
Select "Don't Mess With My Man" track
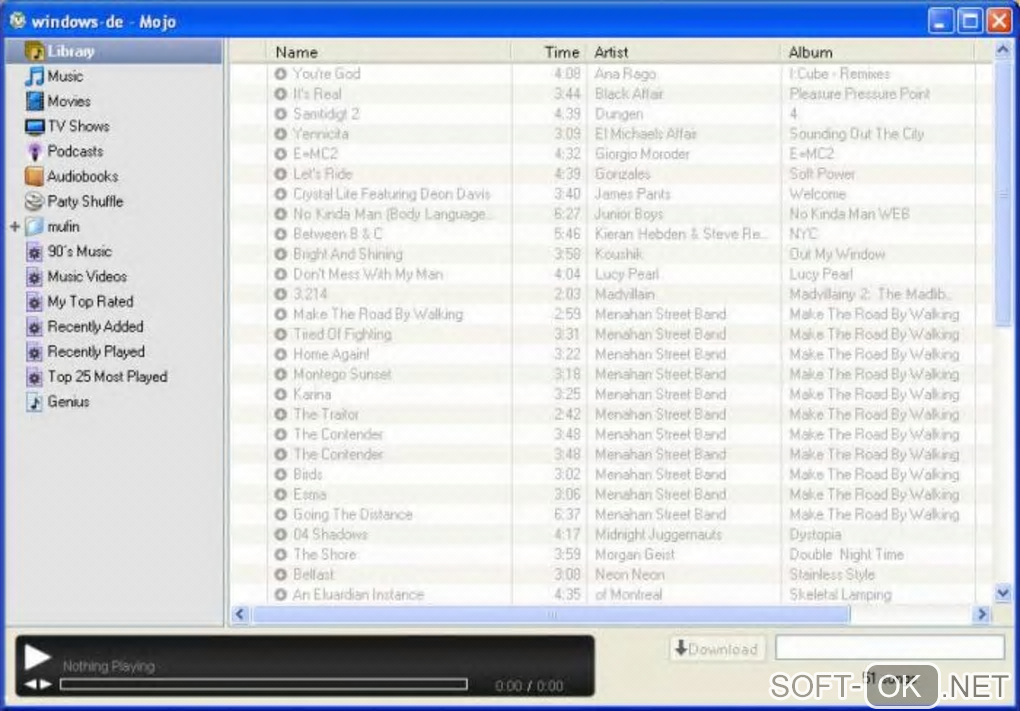click(x=368, y=275)
